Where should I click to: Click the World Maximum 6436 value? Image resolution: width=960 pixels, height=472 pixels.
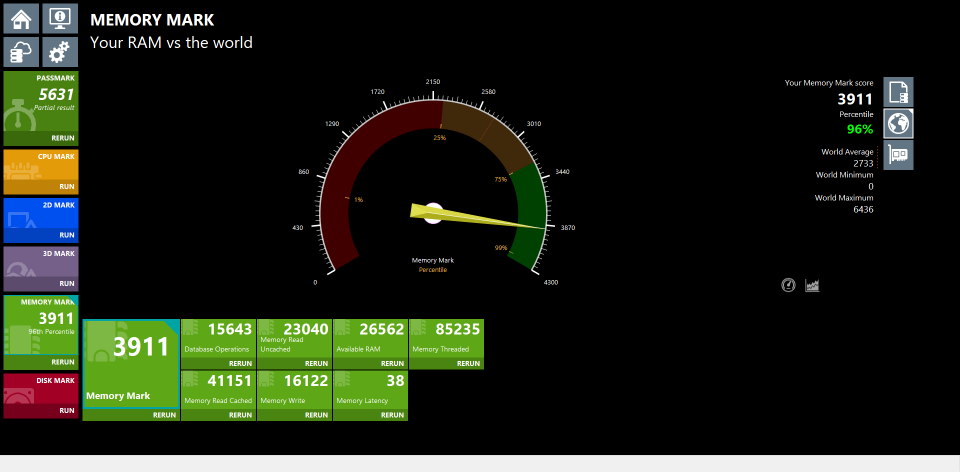(x=863, y=209)
